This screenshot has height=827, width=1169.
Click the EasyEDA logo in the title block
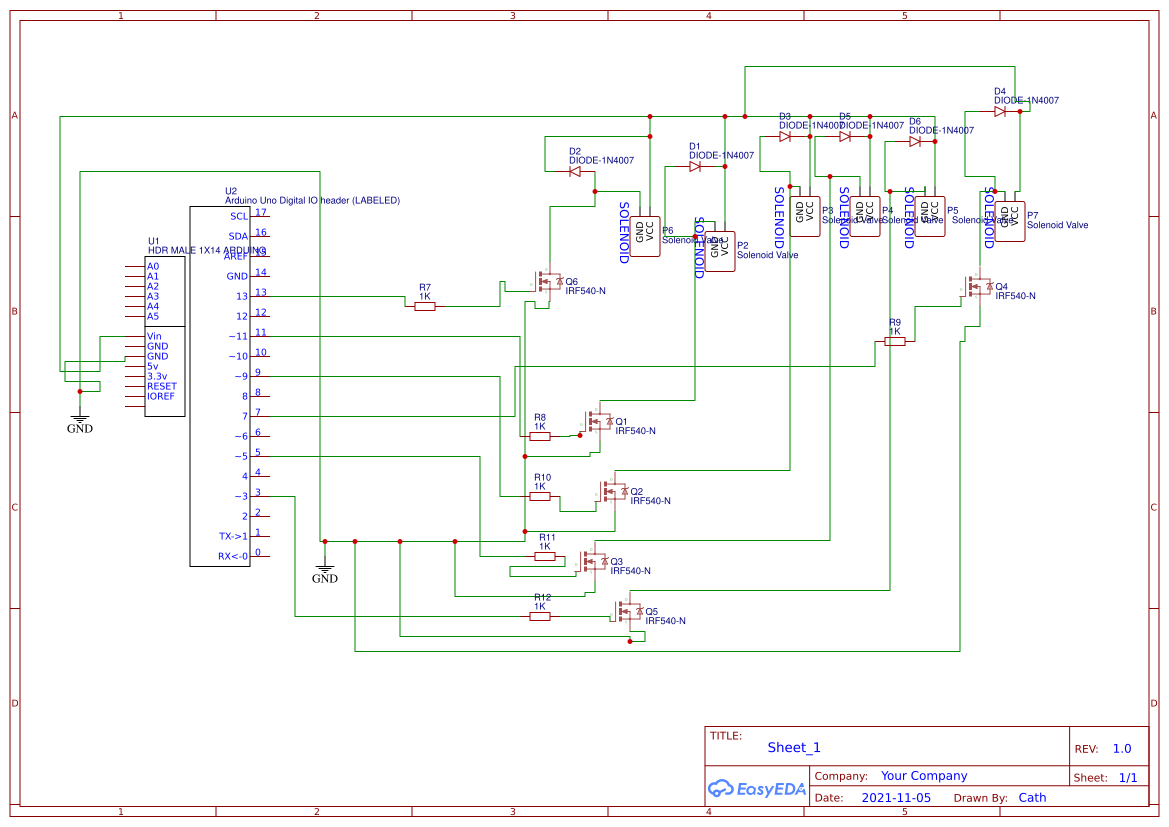(x=756, y=788)
